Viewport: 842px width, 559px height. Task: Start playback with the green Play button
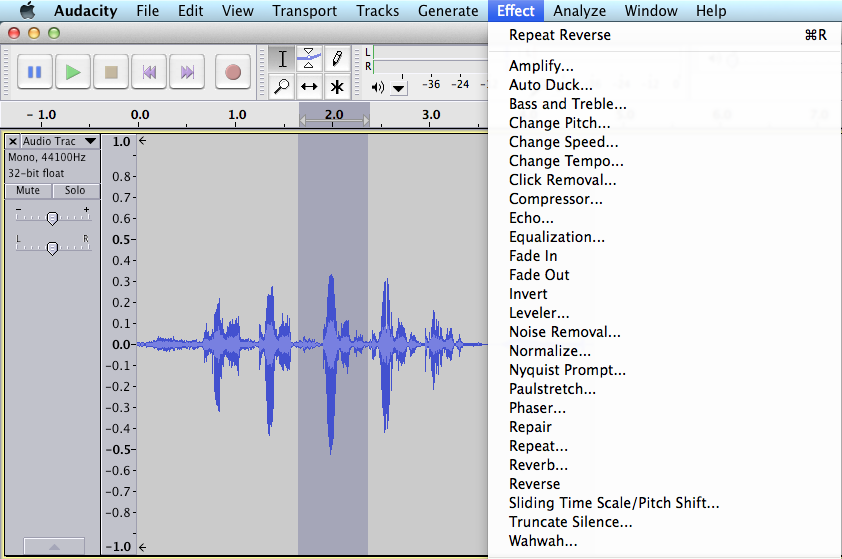pos(73,71)
